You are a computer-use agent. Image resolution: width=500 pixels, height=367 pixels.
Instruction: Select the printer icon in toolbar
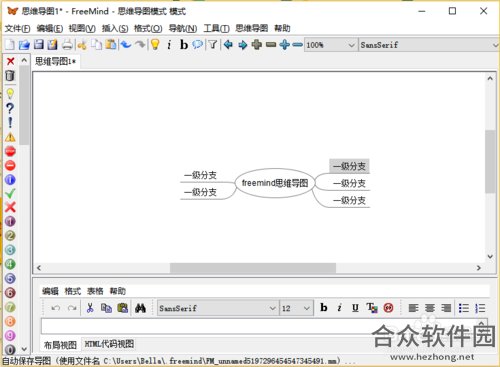(67, 44)
